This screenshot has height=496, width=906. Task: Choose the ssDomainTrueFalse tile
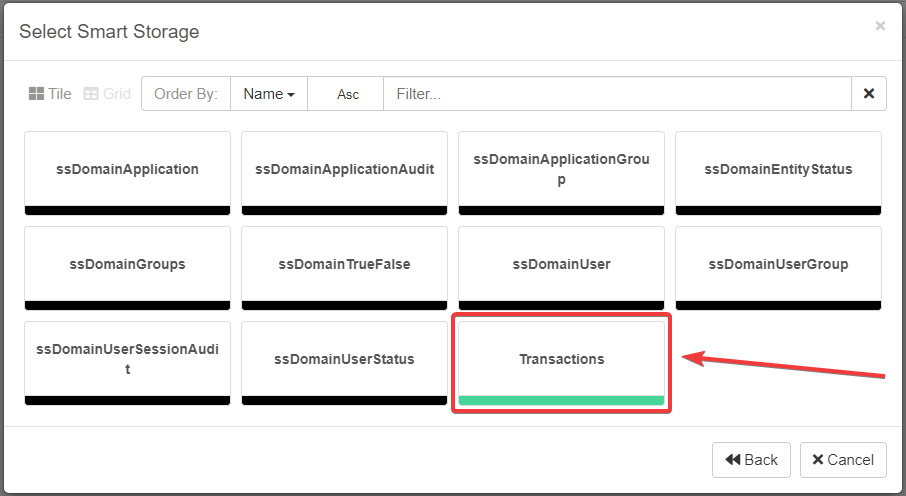pyautogui.click(x=345, y=265)
